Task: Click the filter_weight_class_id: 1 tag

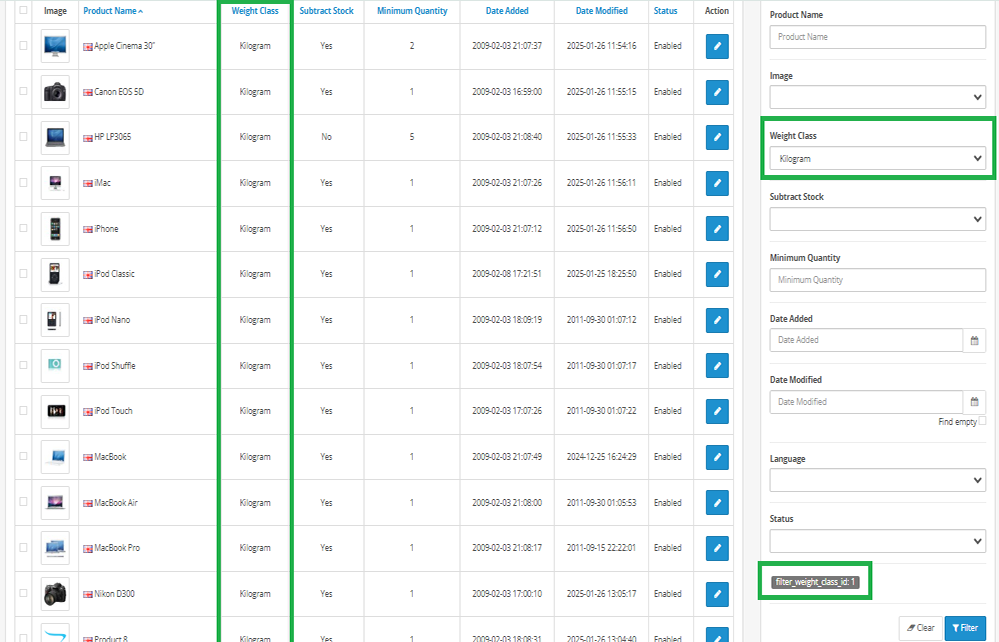Action: tap(815, 581)
